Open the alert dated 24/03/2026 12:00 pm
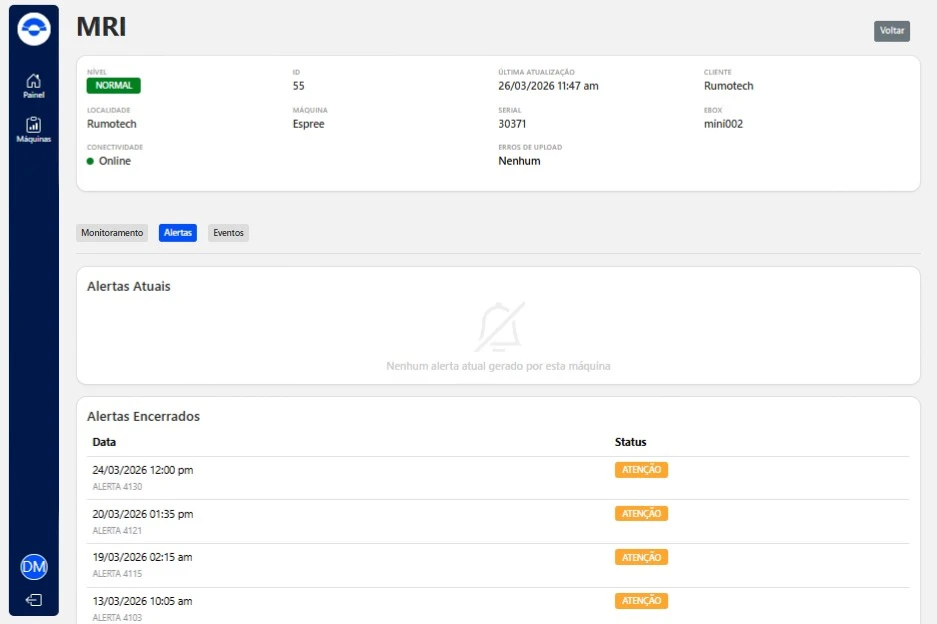Image resolution: width=937 pixels, height=624 pixels. [x=143, y=470]
